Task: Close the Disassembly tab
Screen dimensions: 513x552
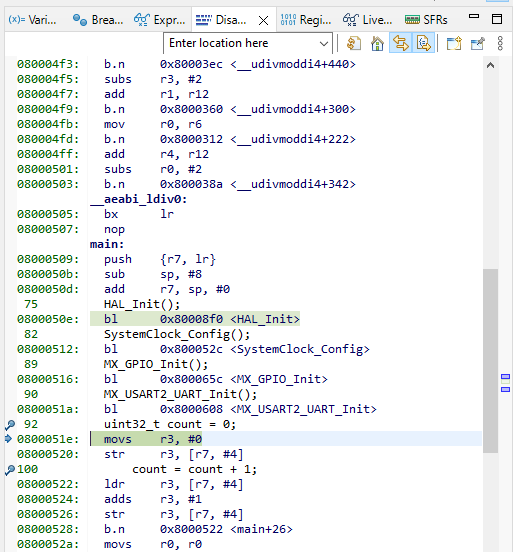Action: [263, 20]
